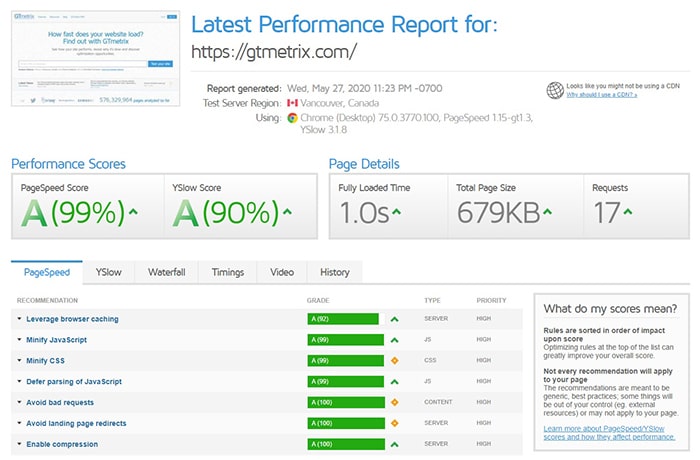Switch to the PageSpeed tab
The height and width of the screenshot is (460, 700).
pyautogui.click(x=47, y=272)
